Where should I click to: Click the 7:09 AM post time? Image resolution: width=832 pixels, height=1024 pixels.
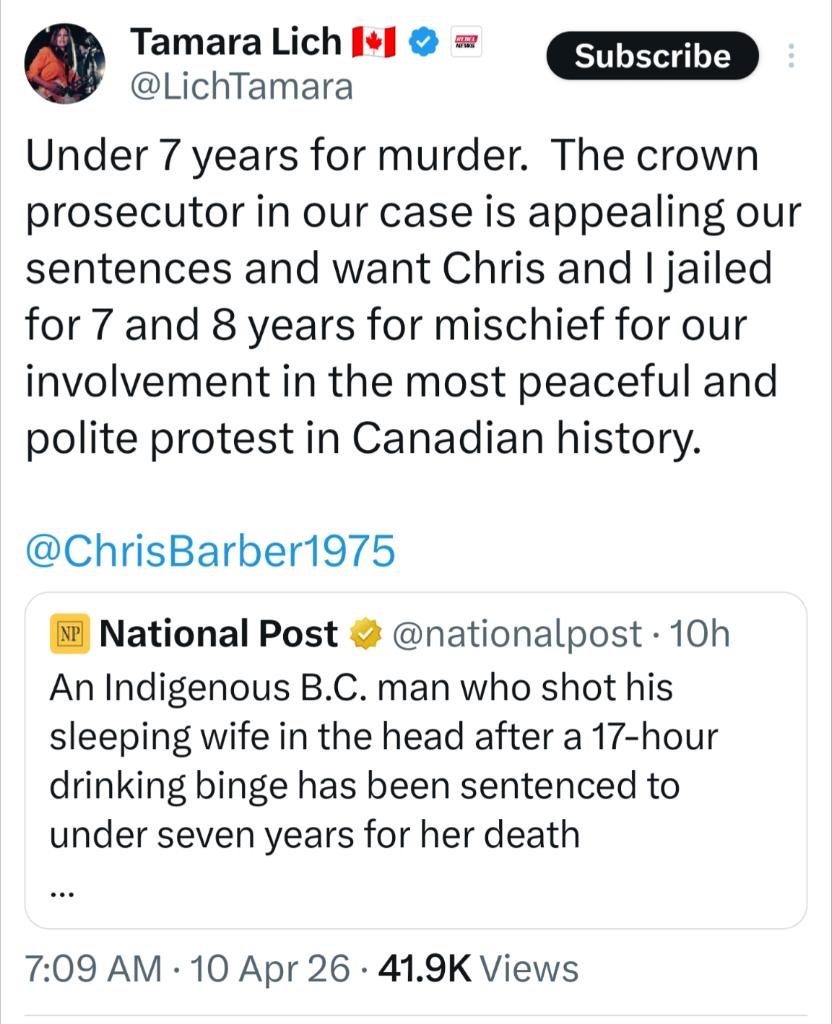click(91, 968)
